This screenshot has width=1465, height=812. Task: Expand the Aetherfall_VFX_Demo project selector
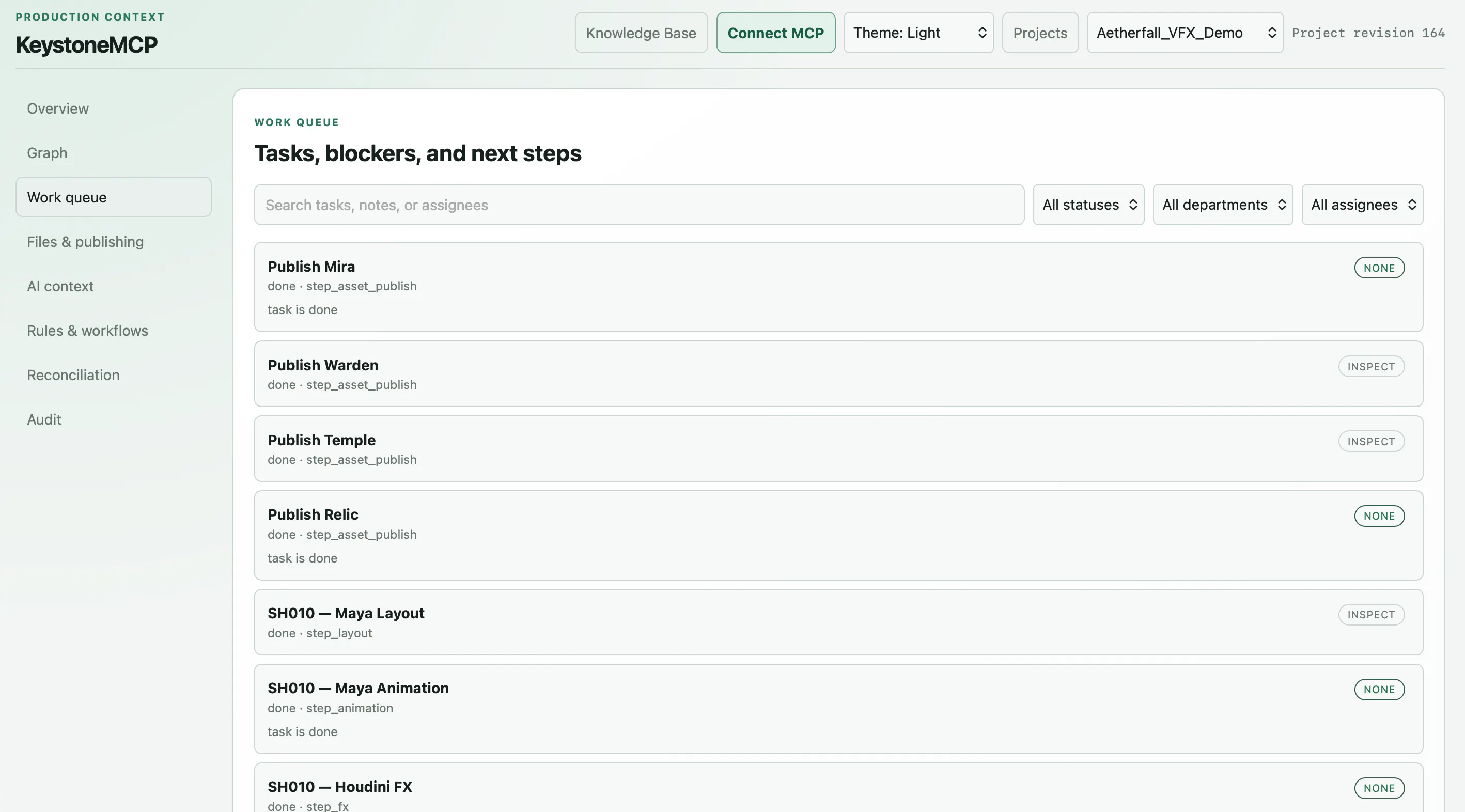tap(1185, 33)
